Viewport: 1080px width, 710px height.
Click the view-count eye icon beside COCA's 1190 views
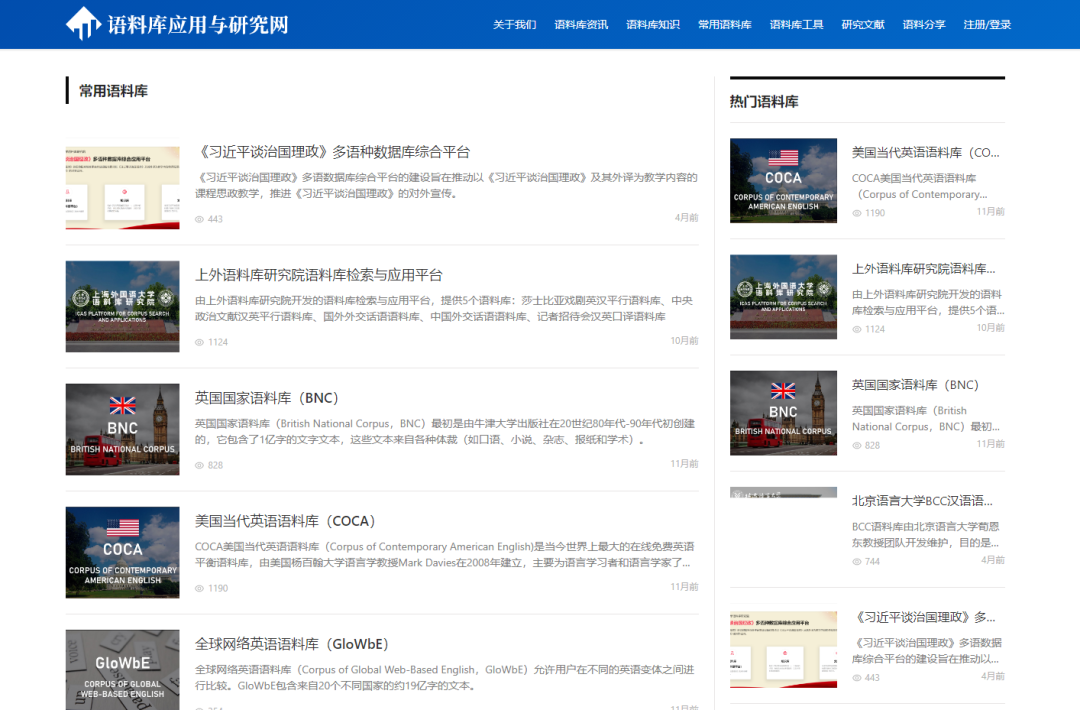[201, 588]
